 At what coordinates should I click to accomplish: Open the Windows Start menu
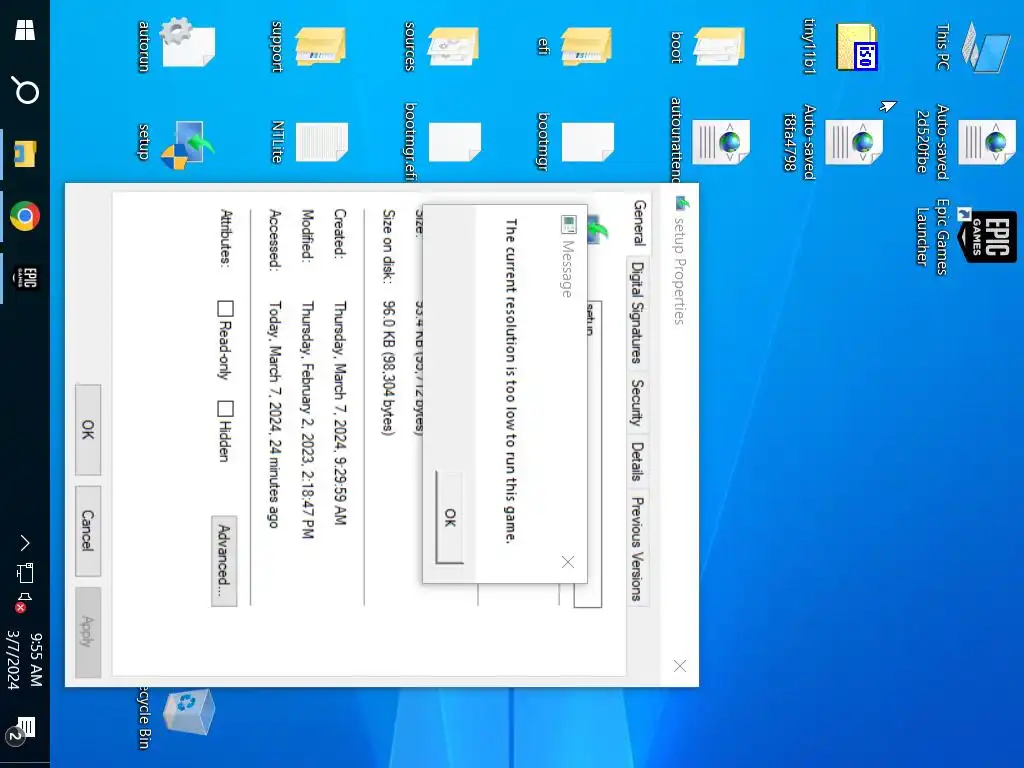25,29
